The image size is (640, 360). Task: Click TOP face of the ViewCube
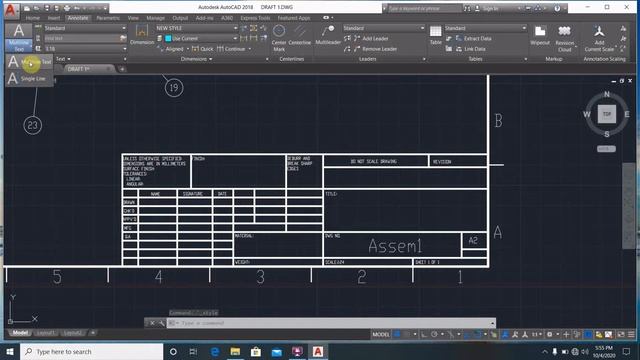[x=607, y=114]
